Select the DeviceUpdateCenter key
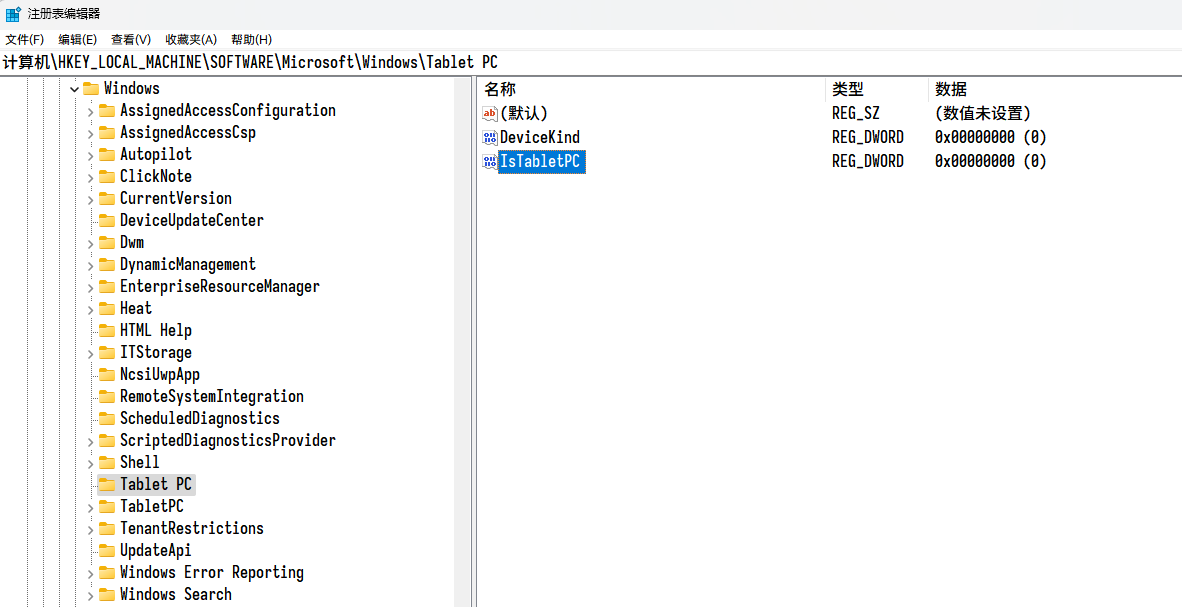 [x=191, y=221]
